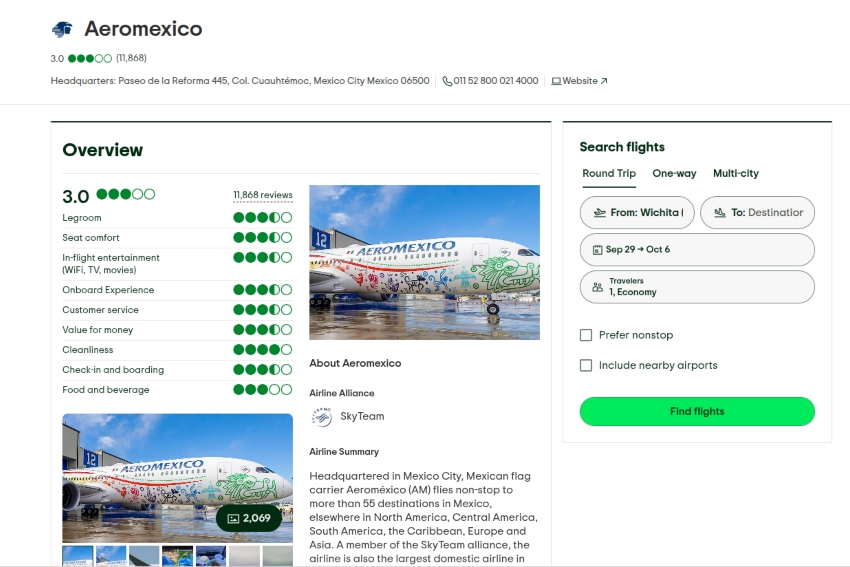The height and width of the screenshot is (567, 850).
Task: Click the SkyTeam alliance name
Action: 362,416
